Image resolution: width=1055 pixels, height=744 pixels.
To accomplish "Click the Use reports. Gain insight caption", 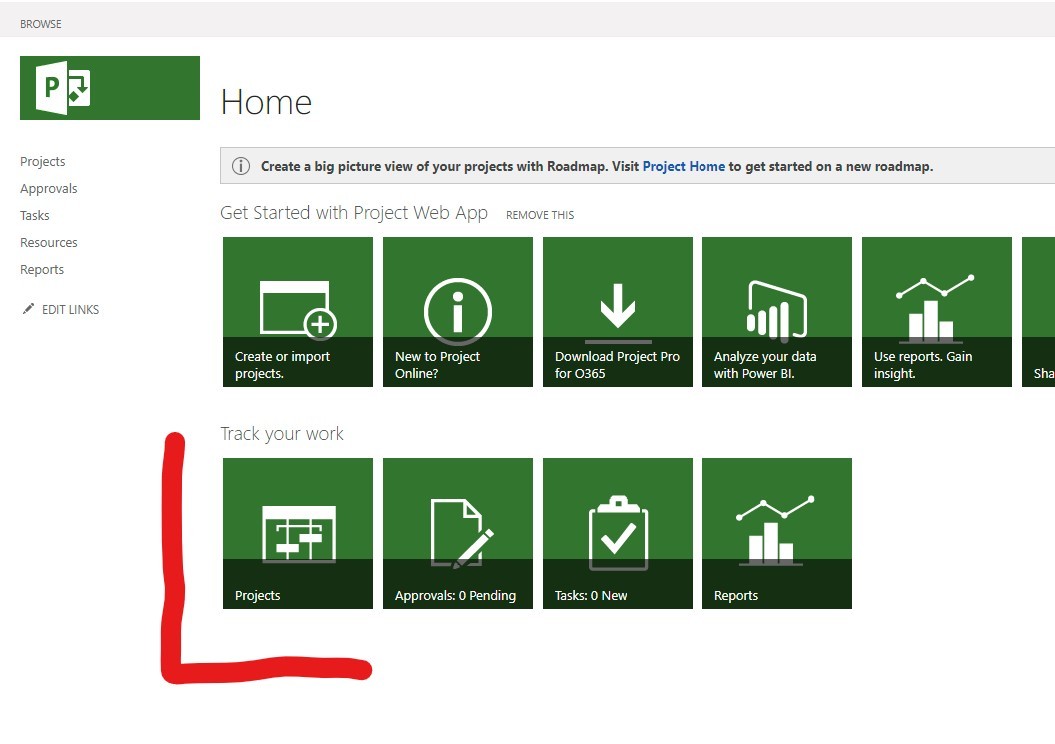I will [922, 365].
